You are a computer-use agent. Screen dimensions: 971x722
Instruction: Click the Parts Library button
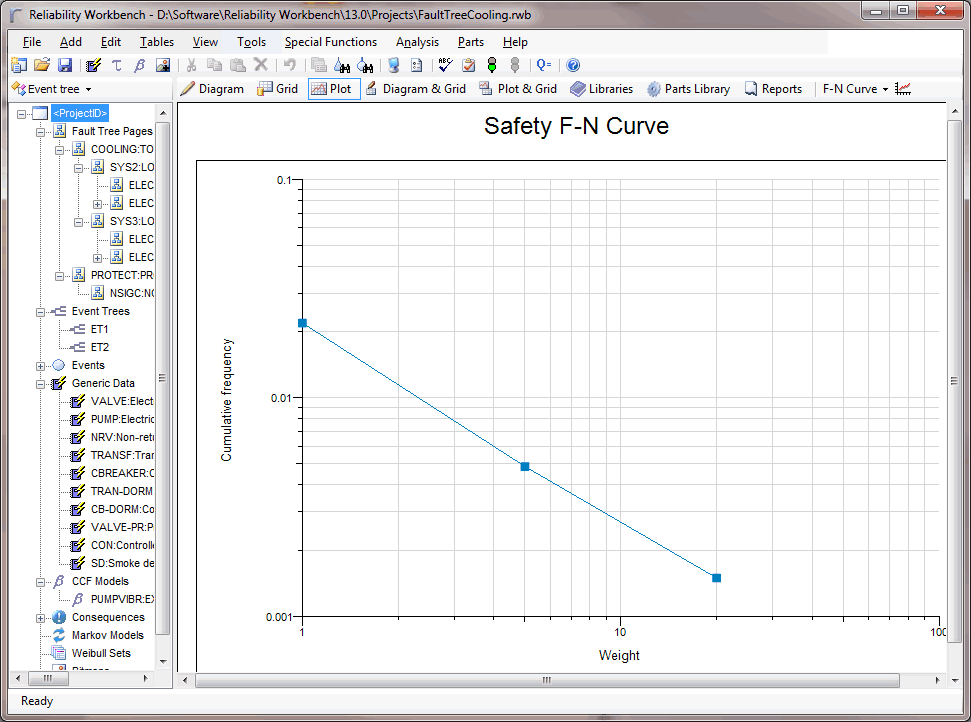point(688,88)
